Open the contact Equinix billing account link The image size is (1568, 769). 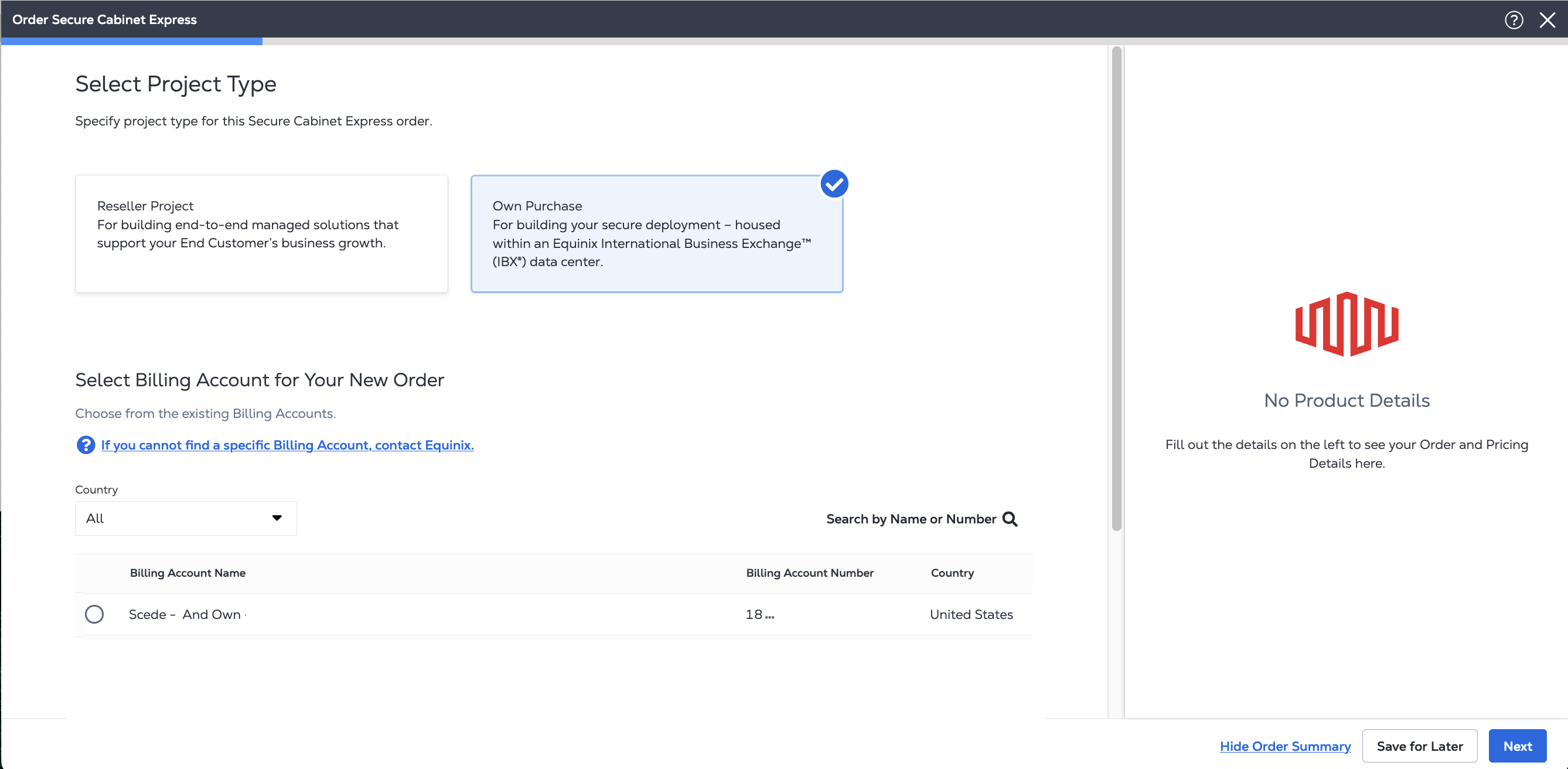(x=287, y=445)
